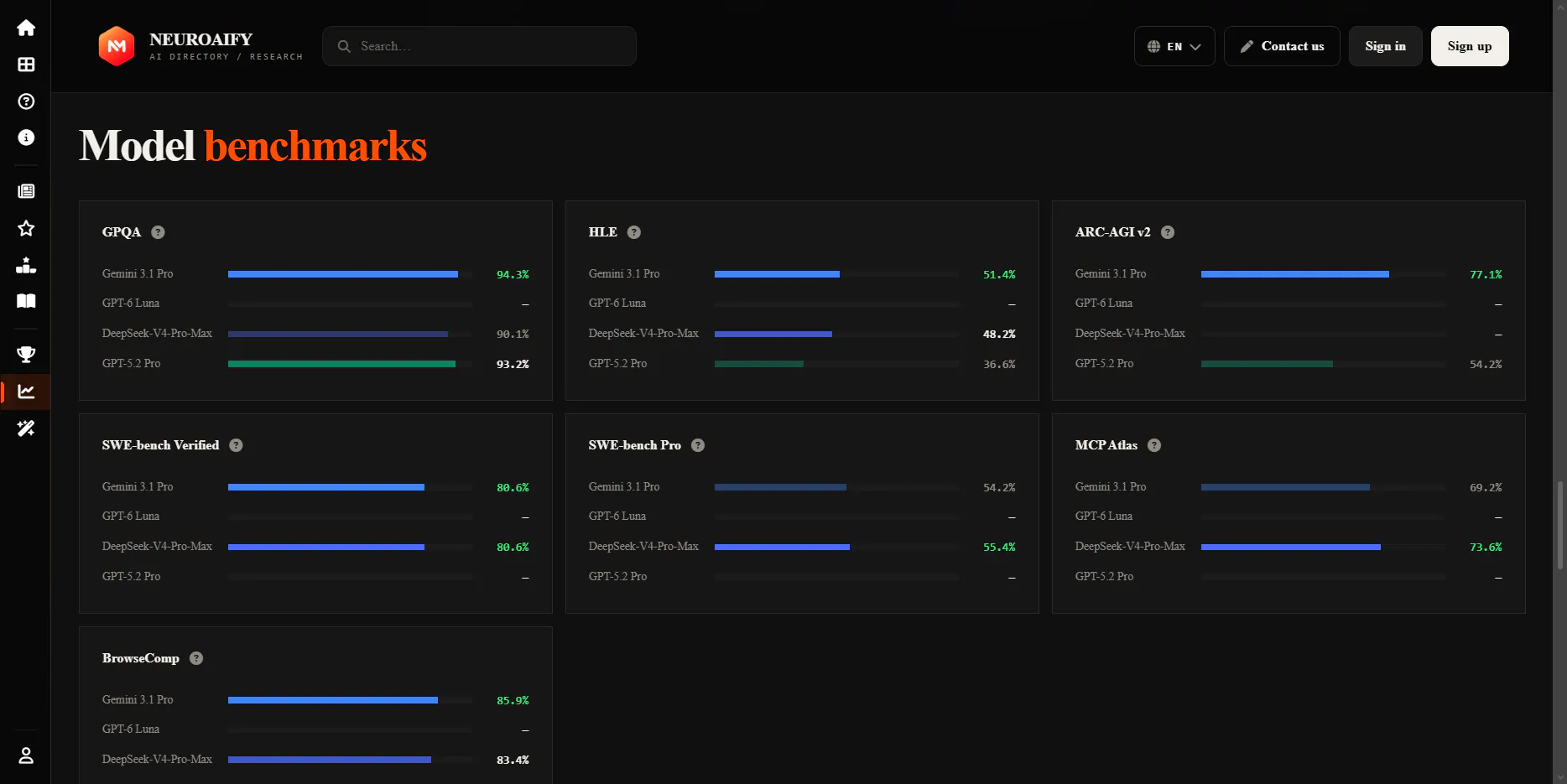Screen dimensions: 1567x784
Task: Click GPT-6 Luna label in ARC-AGI v2 card
Action: click(x=1104, y=303)
